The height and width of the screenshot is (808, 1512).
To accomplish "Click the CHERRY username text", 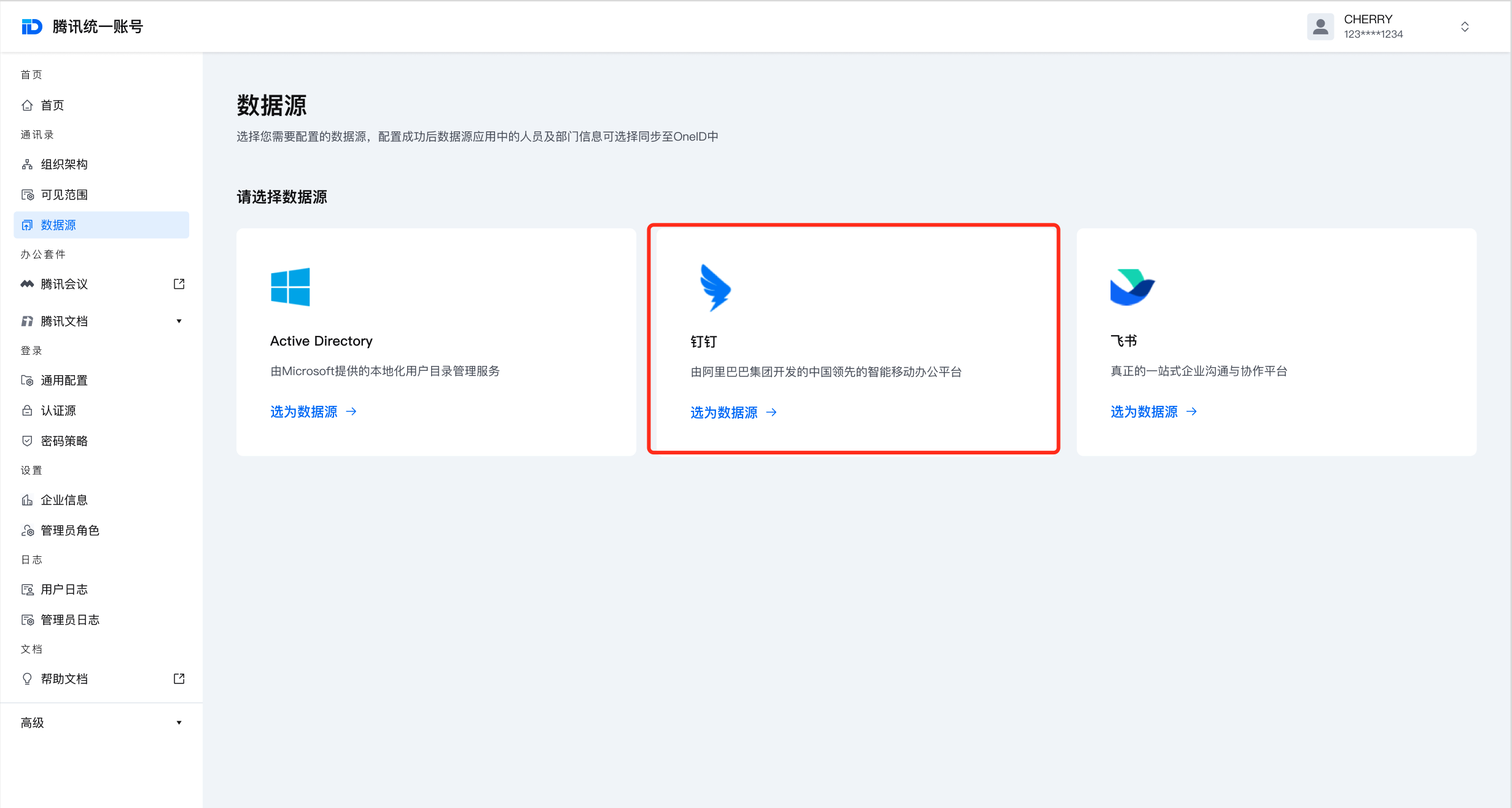I will coord(1368,19).
